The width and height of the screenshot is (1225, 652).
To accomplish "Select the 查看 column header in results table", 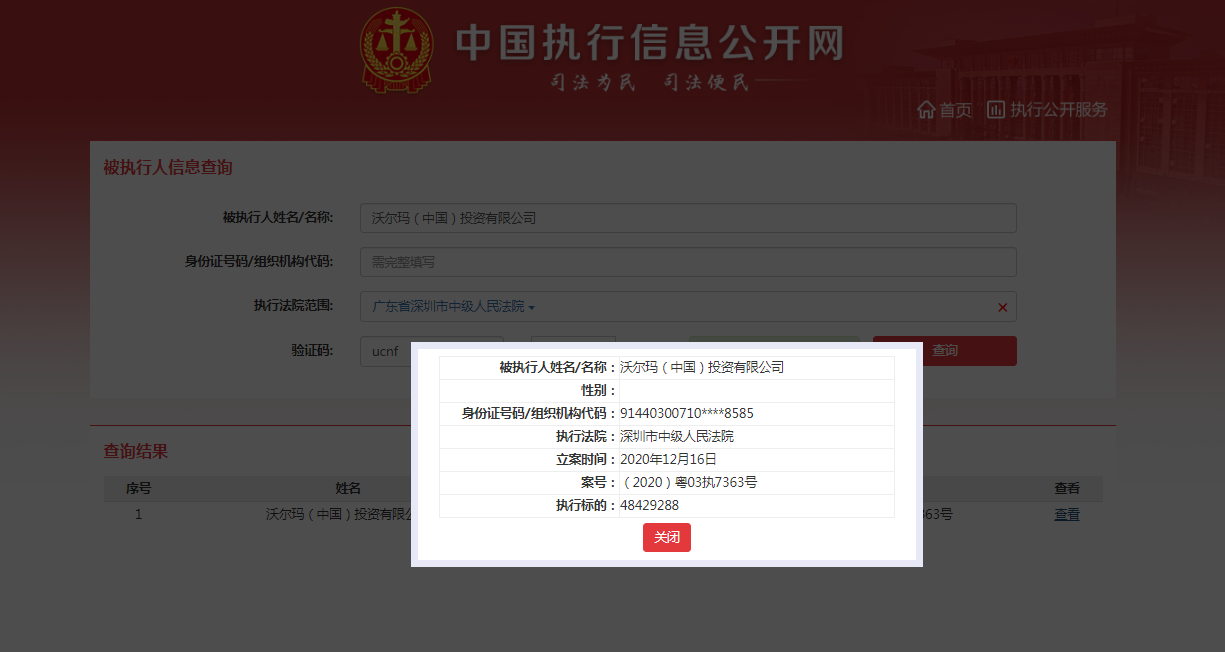I will point(1067,489).
